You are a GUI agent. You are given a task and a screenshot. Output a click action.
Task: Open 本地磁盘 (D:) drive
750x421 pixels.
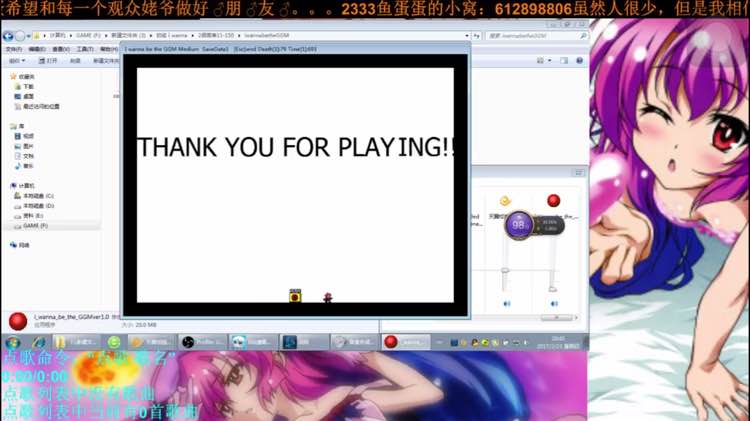point(34,206)
